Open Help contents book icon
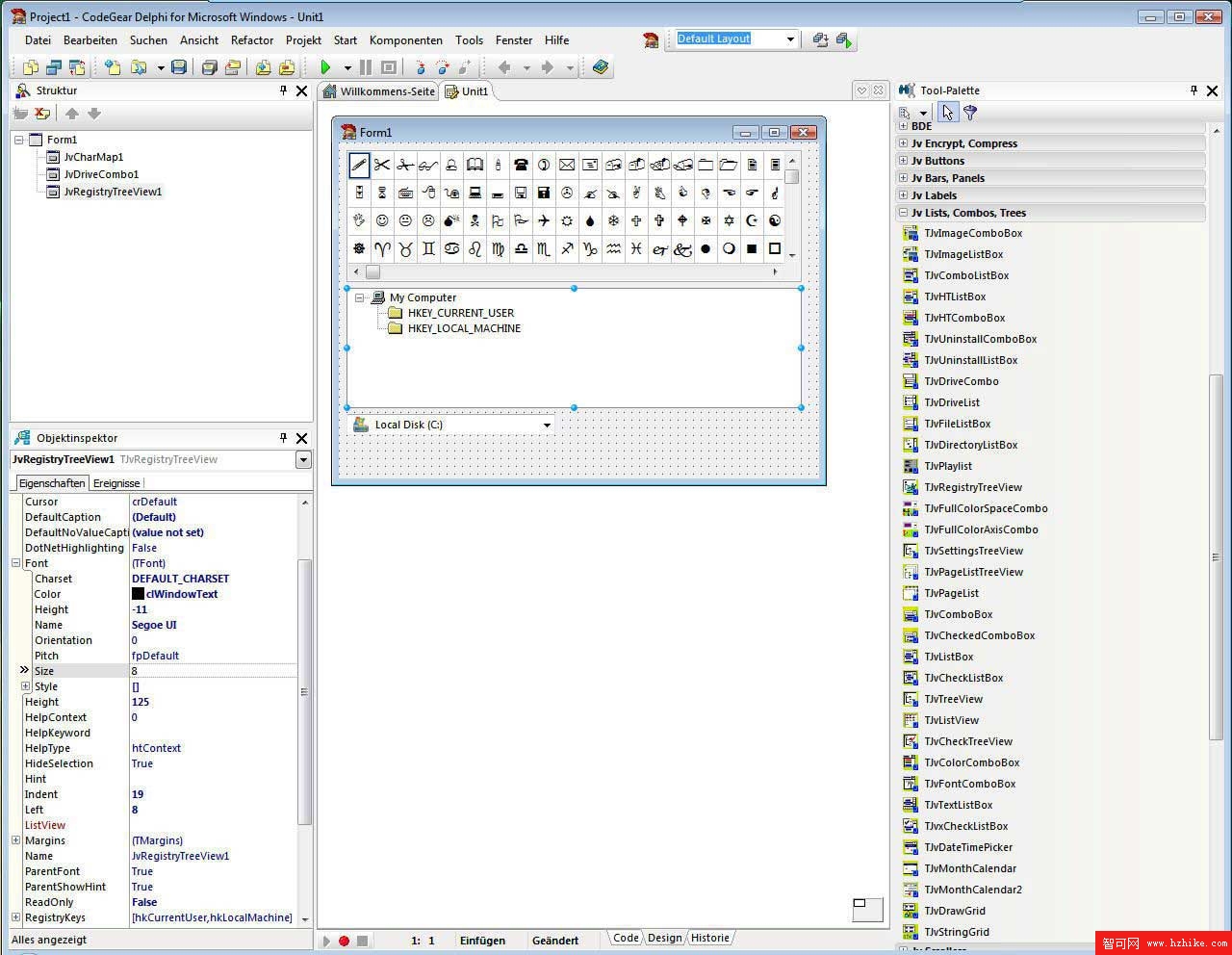Image resolution: width=1232 pixels, height=955 pixels. pyautogui.click(x=601, y=67)
